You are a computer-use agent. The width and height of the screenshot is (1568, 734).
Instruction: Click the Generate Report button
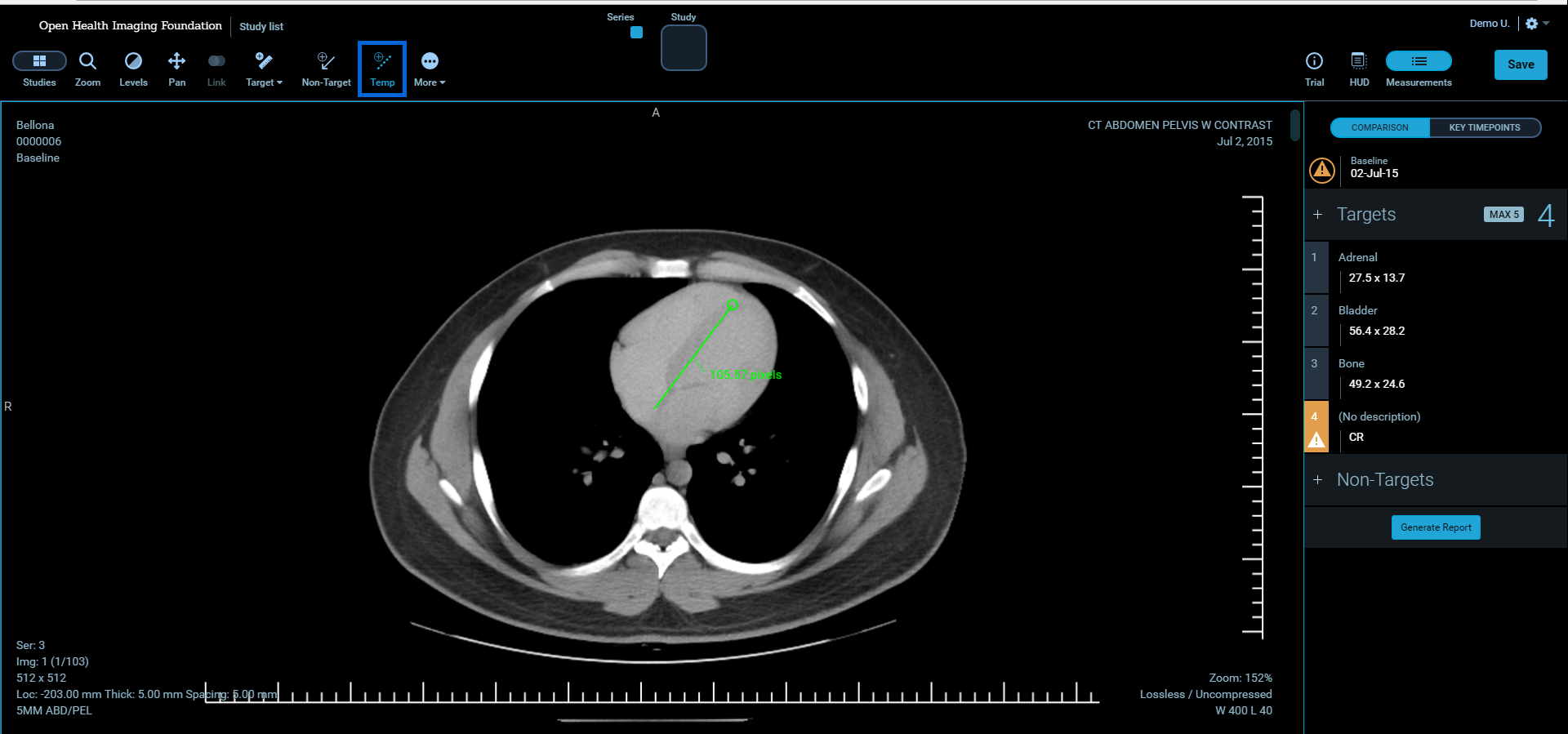[x=1436, y=527]
